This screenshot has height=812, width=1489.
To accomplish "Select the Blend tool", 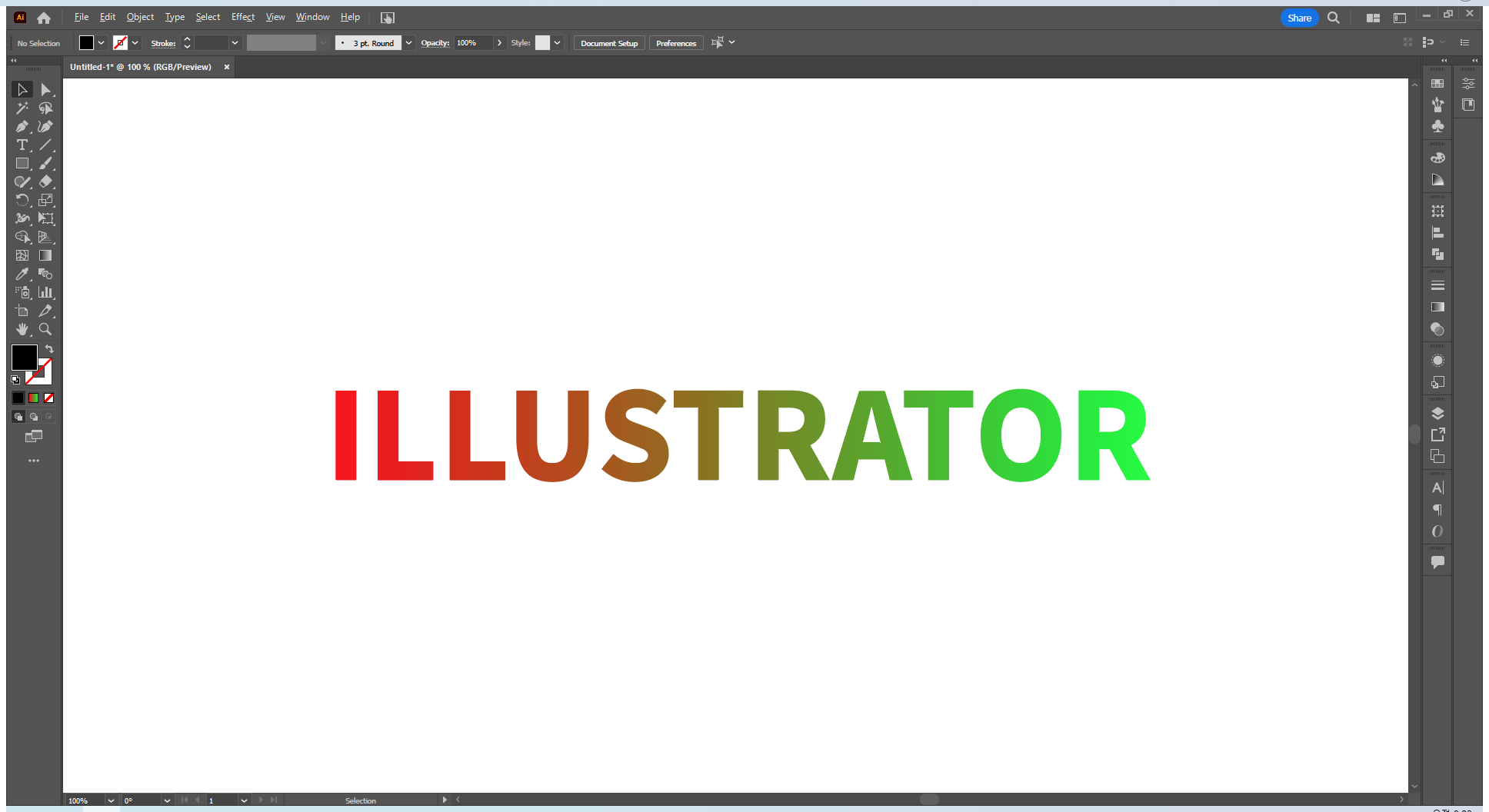I will point(45,275).
